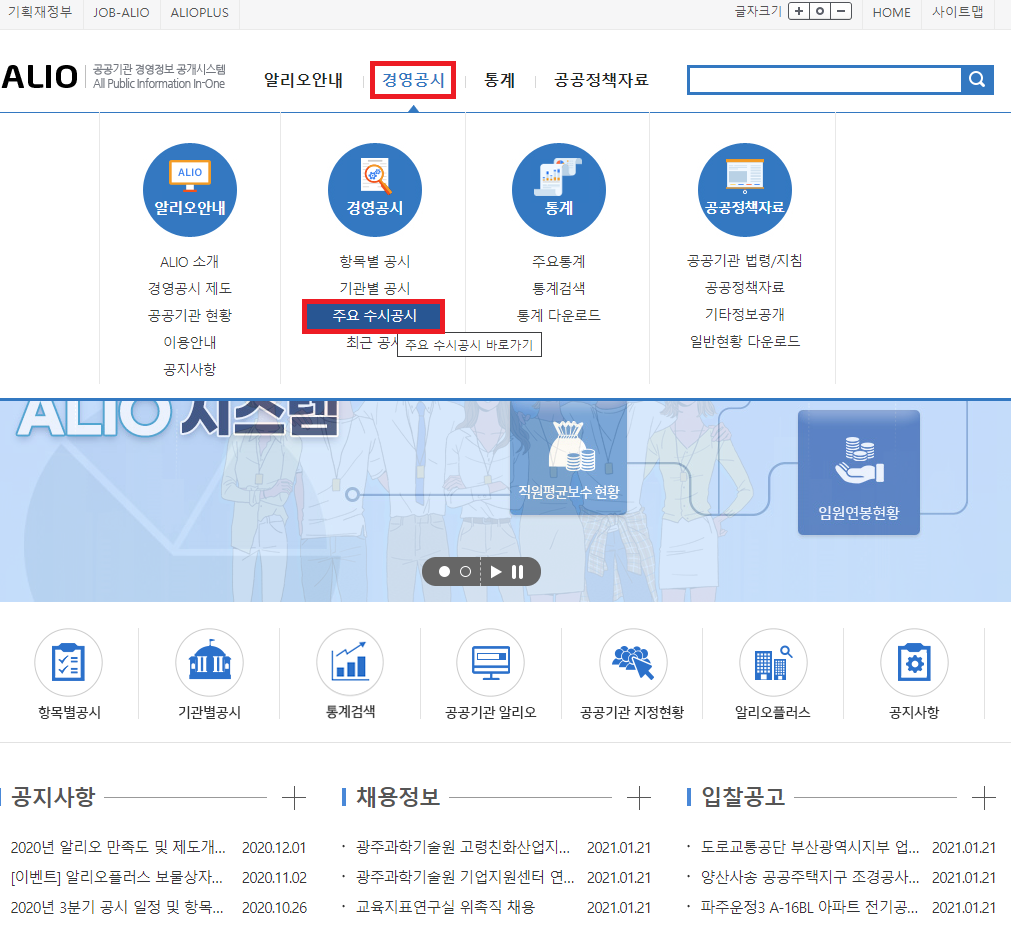Image resolution: width=1014 pixels, height=926 pixels.
Task: Select 공공정책자료 submenu item
Action: (x=744, y=287)
